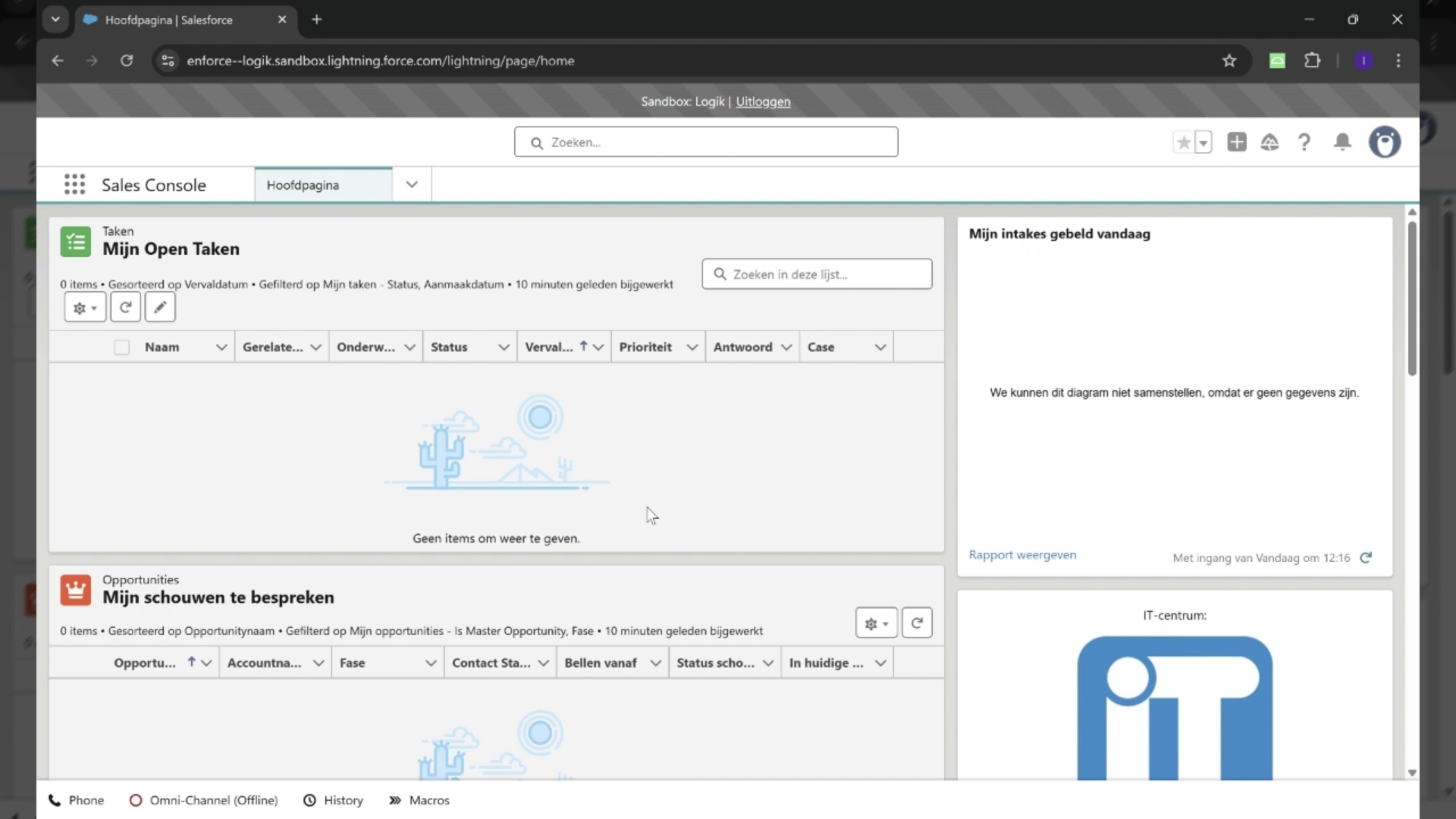The image size is (1456, 819).
Task: Create a new record with the plus icon
Action: tap(1236, 142)
